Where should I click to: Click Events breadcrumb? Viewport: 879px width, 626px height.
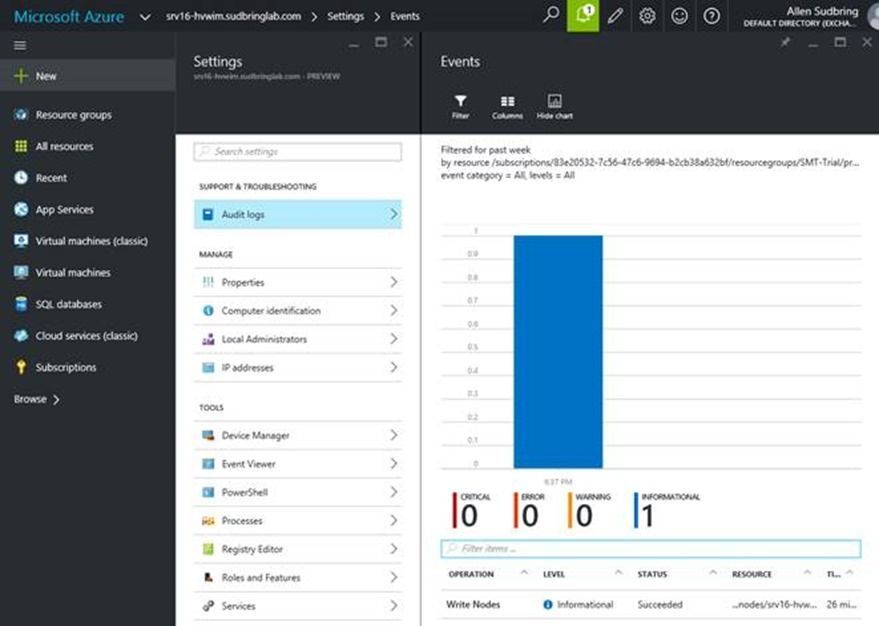point(405,16)
